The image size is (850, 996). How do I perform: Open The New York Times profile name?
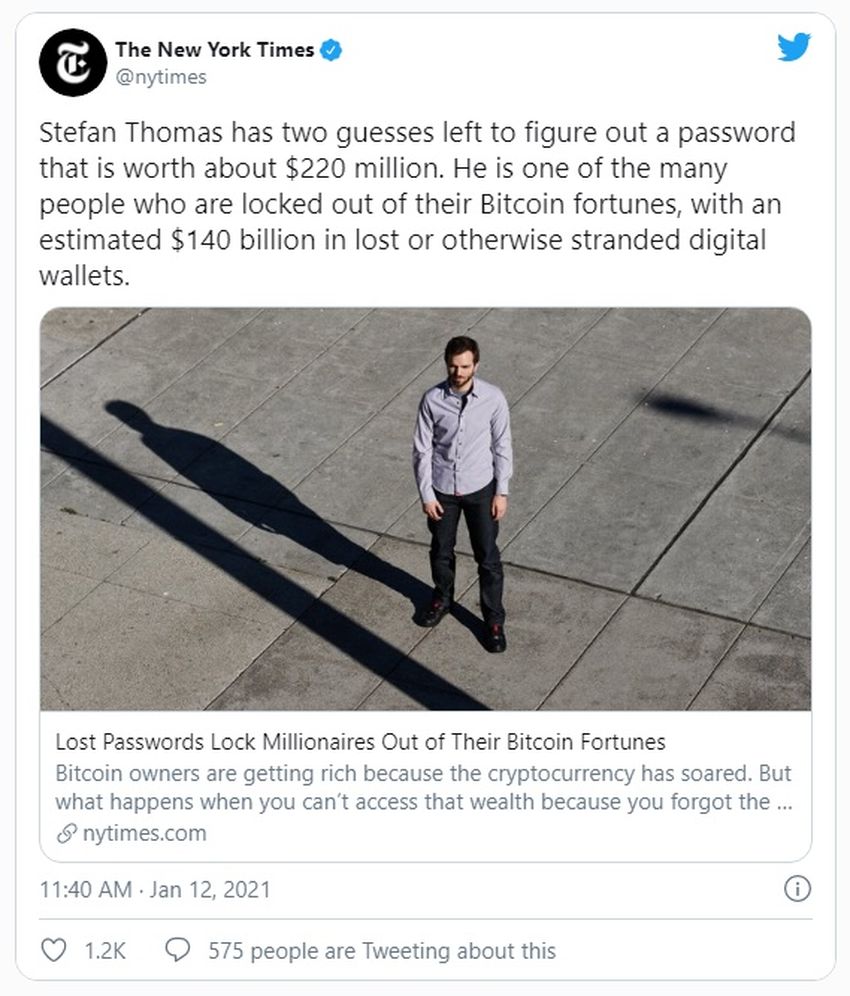215,50
